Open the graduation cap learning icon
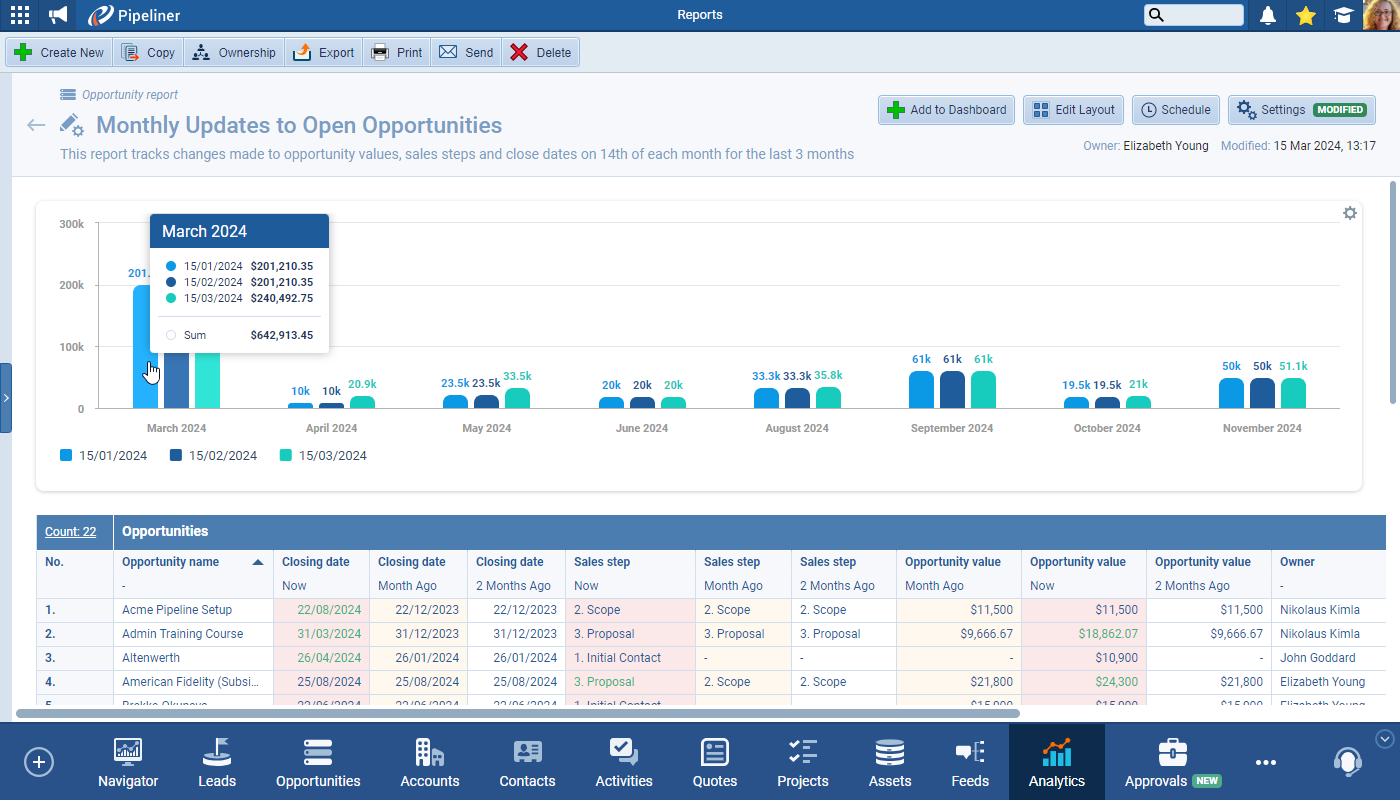The height and width of the screenshot is (800, 1400). point(1343,15)
